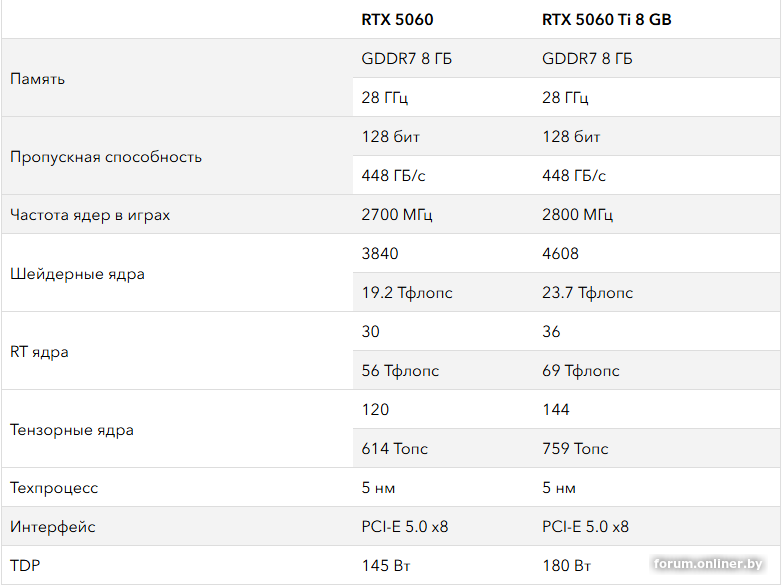783x585 pixels.
Task: Click the "RT ядра" row label
Action: coord(39,352)
